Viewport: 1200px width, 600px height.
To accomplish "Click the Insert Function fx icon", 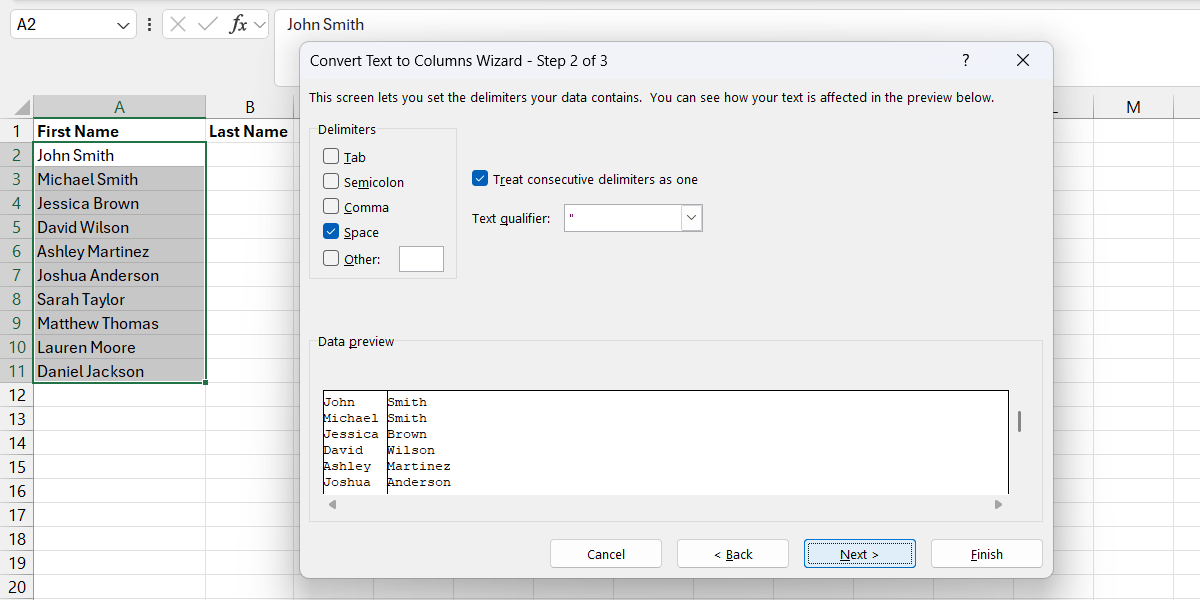I will tap(238, 25).
